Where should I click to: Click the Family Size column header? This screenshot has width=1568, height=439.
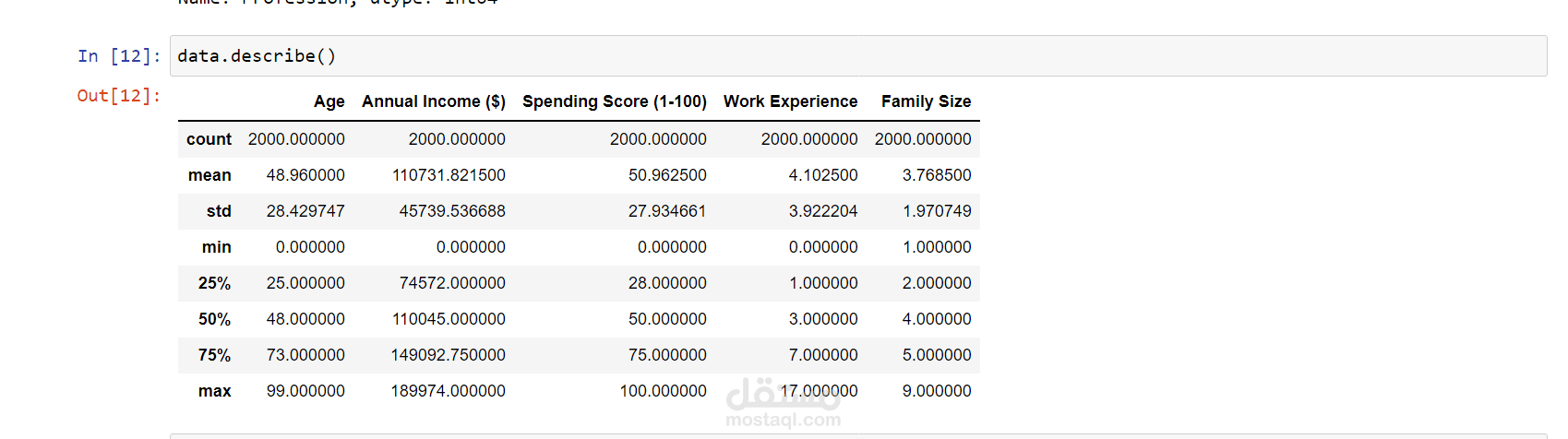pos(926,101)
